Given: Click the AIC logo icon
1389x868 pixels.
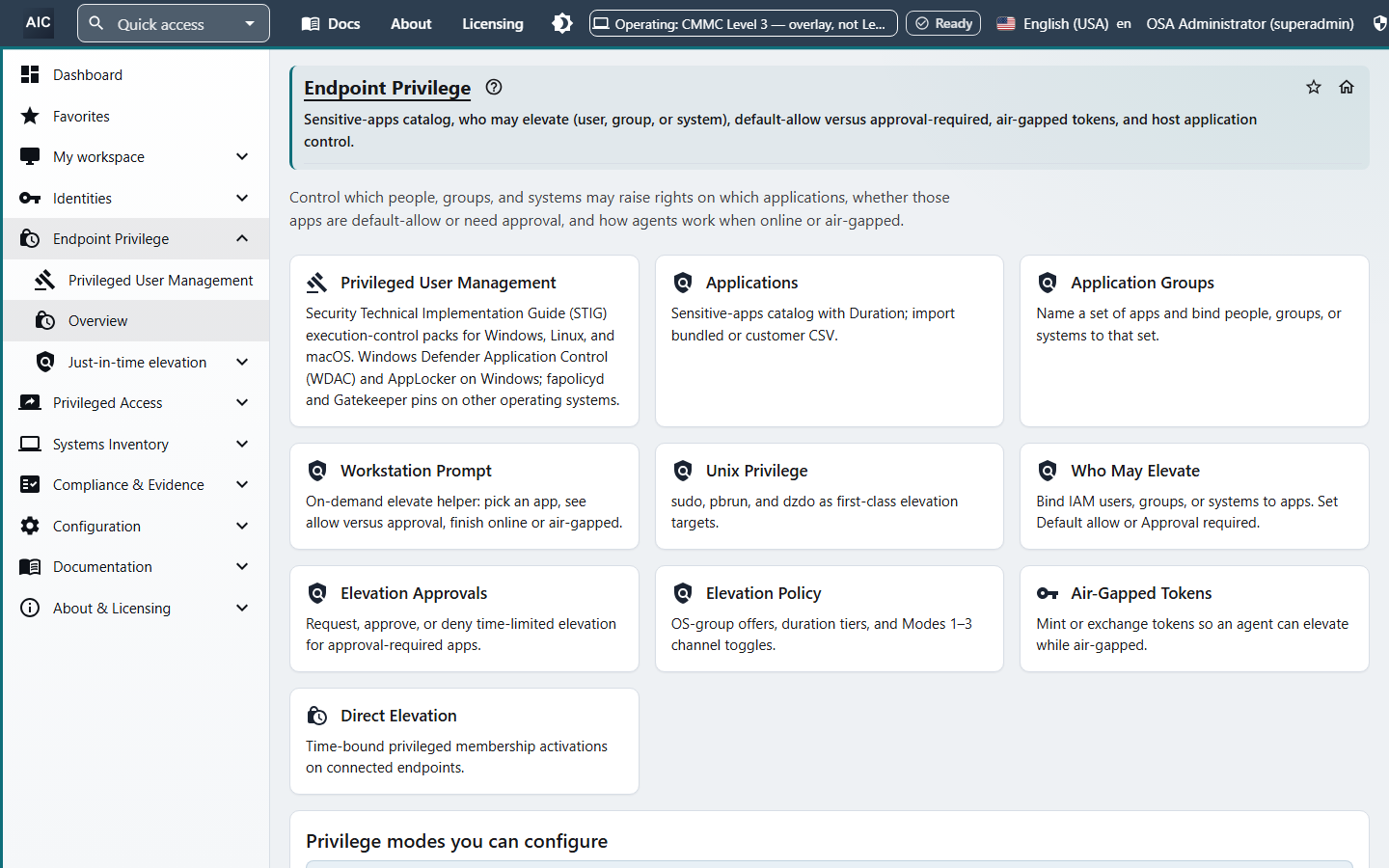Looking at the screenshot, I should point(39,22).
